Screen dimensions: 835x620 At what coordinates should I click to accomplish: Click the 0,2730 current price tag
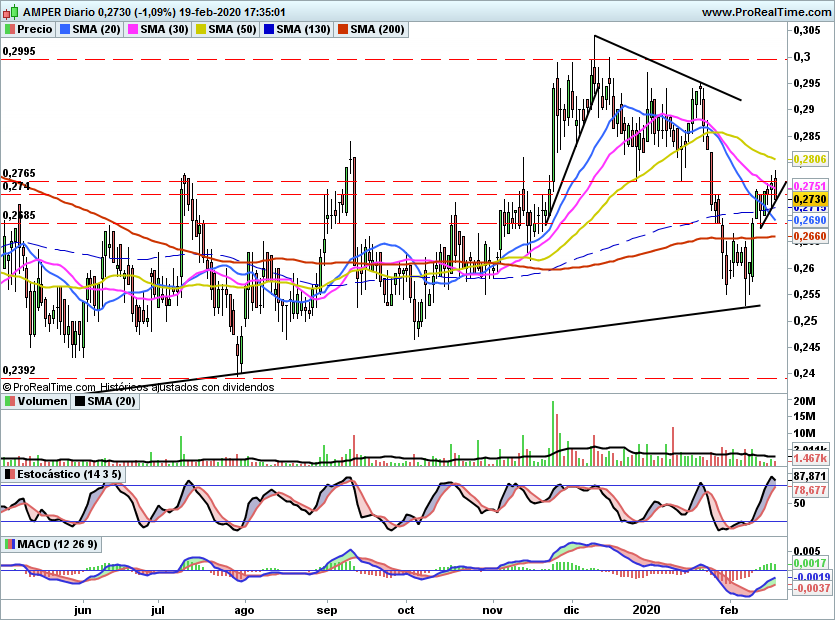coord(810,199)
